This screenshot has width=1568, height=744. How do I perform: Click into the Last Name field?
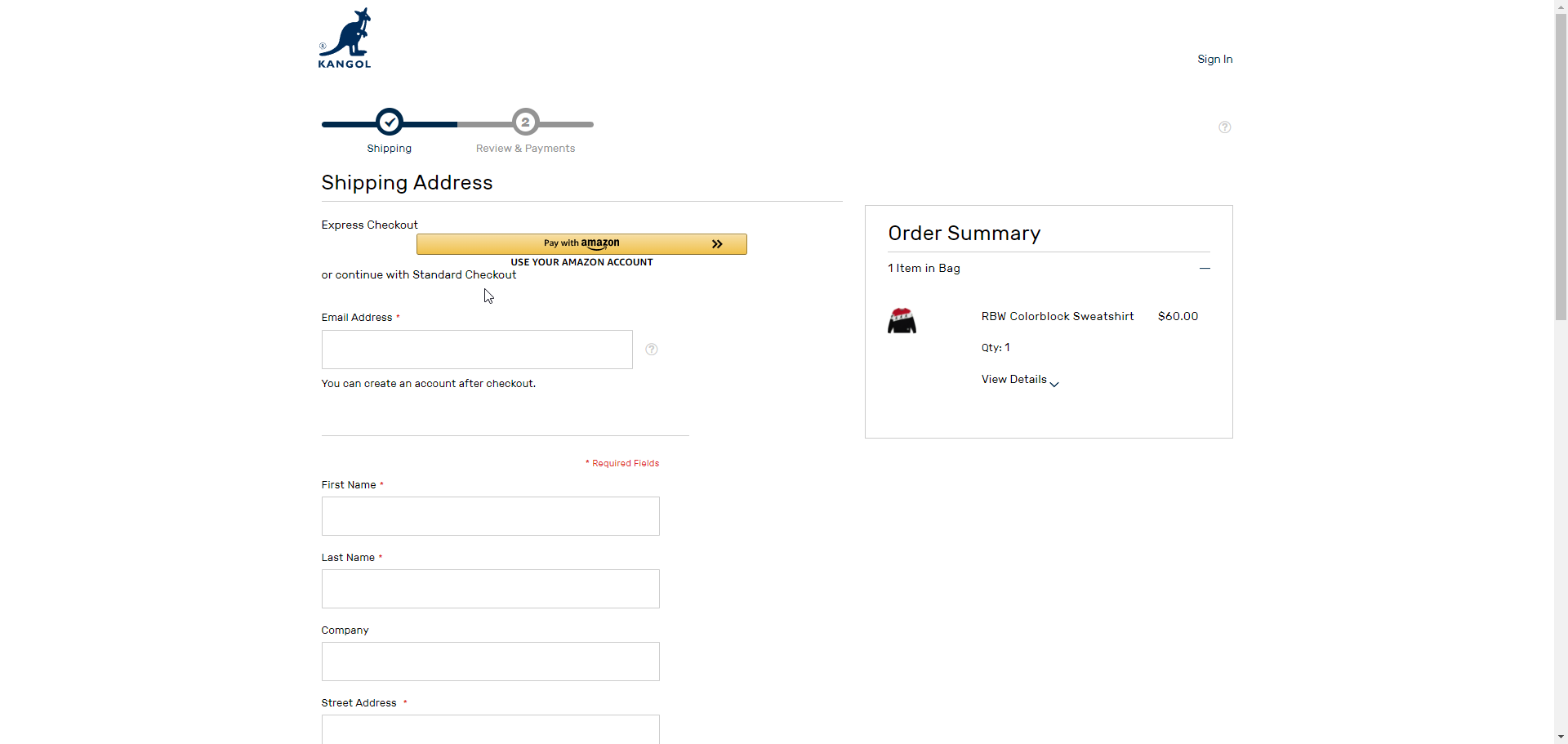pyautogui.click(x=490, y=589)
